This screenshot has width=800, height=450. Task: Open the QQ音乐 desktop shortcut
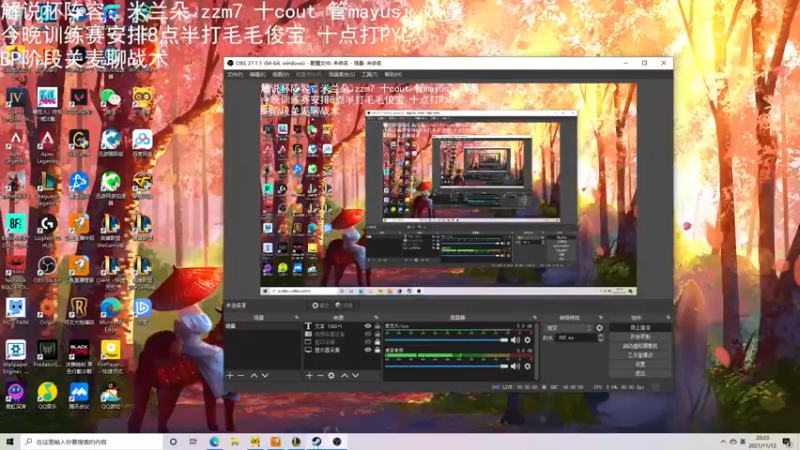pyautogui.click(x=47, y=396)
